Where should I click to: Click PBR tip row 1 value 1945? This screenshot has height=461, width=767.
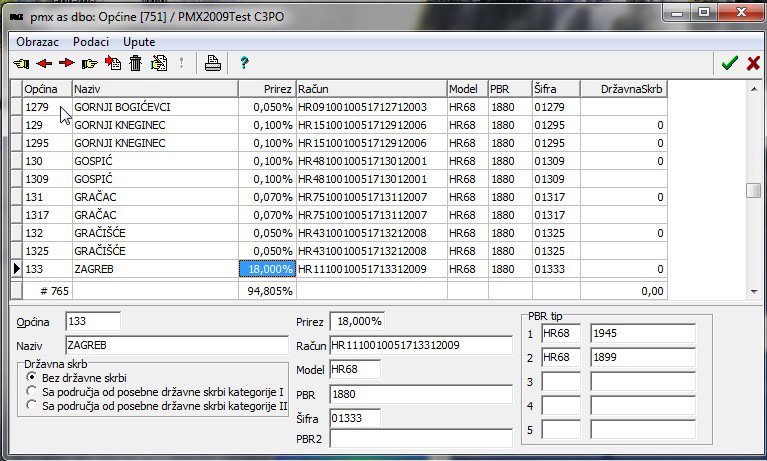click(643, 333)
